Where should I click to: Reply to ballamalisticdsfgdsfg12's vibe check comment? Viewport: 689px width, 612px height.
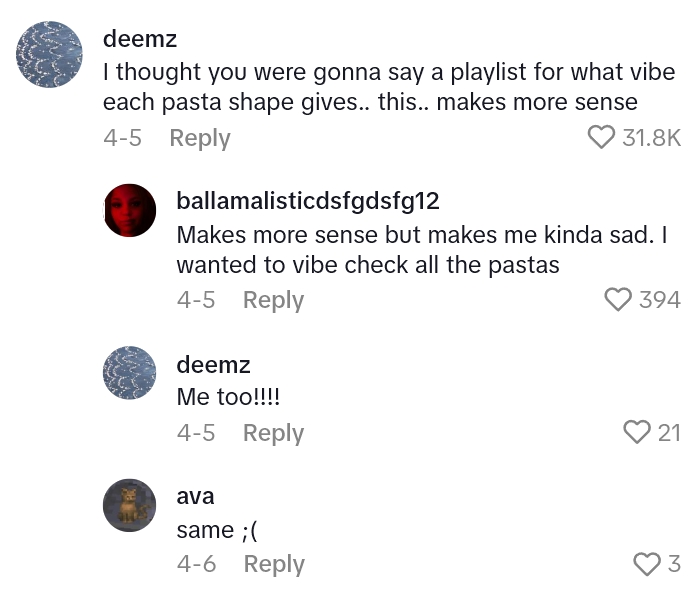[273, 300]
